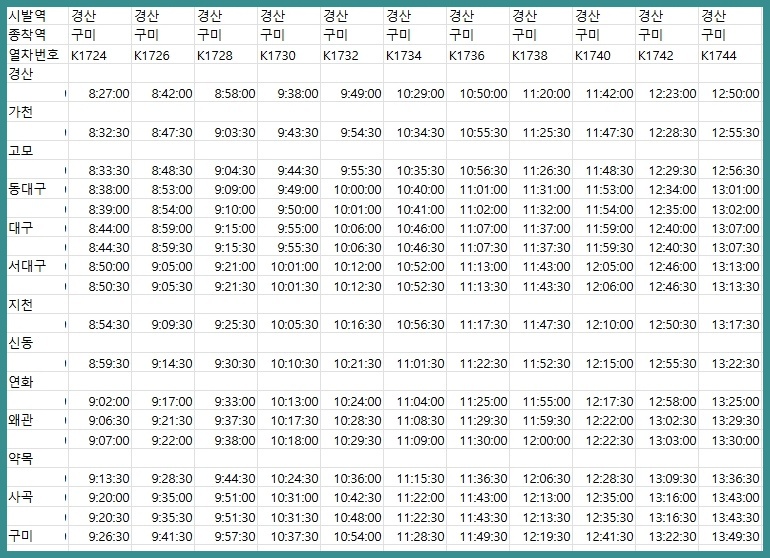Select the 경산 station label below 열차번호
The image size is (770, 558).
pyautogui.click(x=37, y=74)
